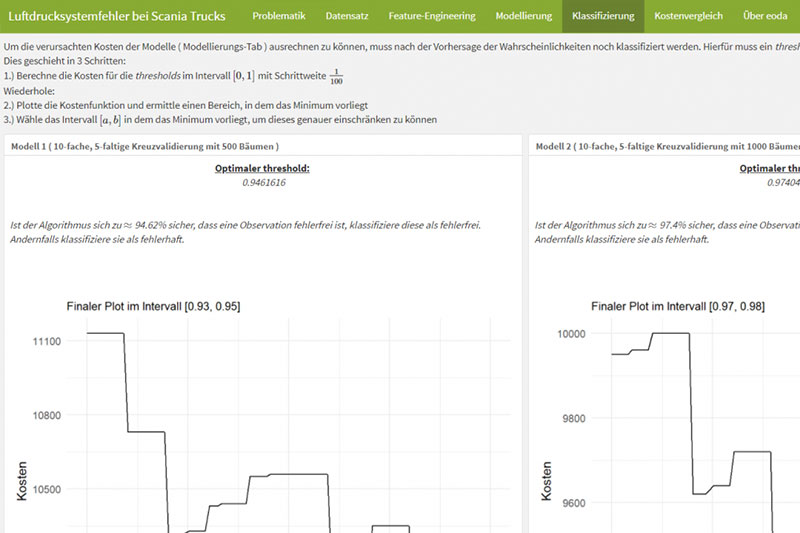Click the Kosten axis title of Modell 1 plot

[x=22, y=481]
